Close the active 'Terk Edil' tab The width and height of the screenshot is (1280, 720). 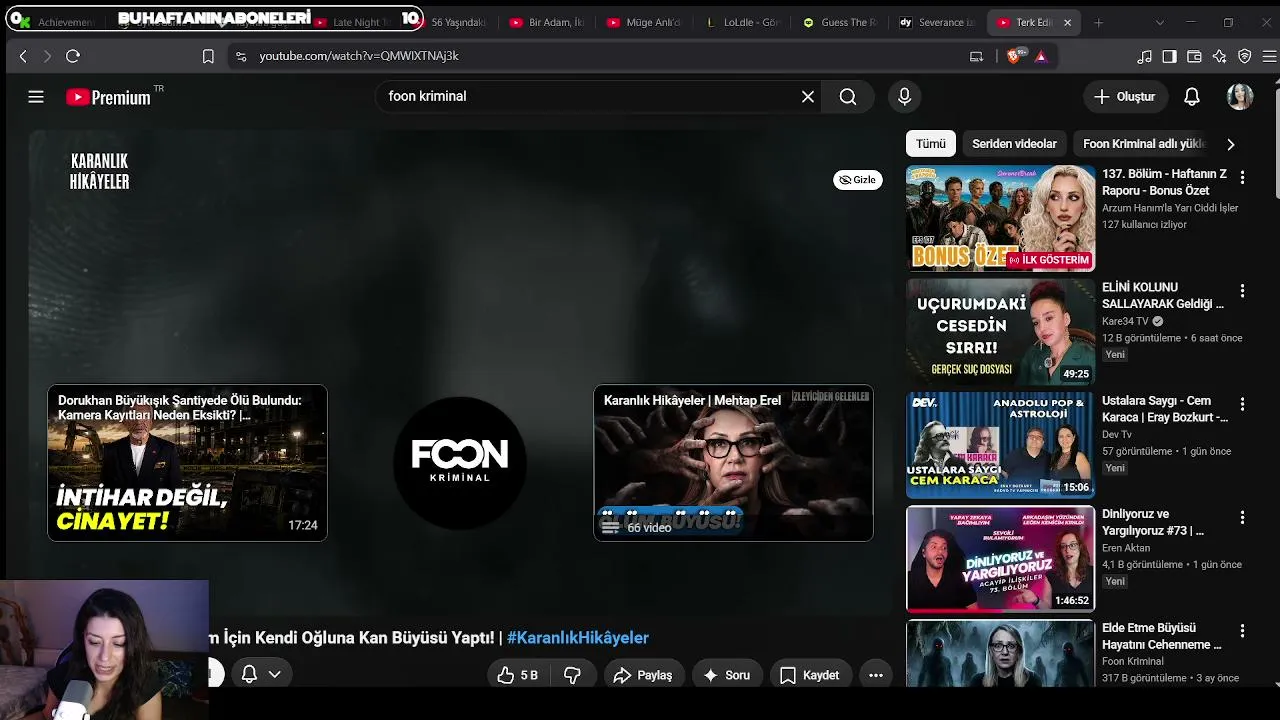pyautogui.click(x=1067, y=22)
